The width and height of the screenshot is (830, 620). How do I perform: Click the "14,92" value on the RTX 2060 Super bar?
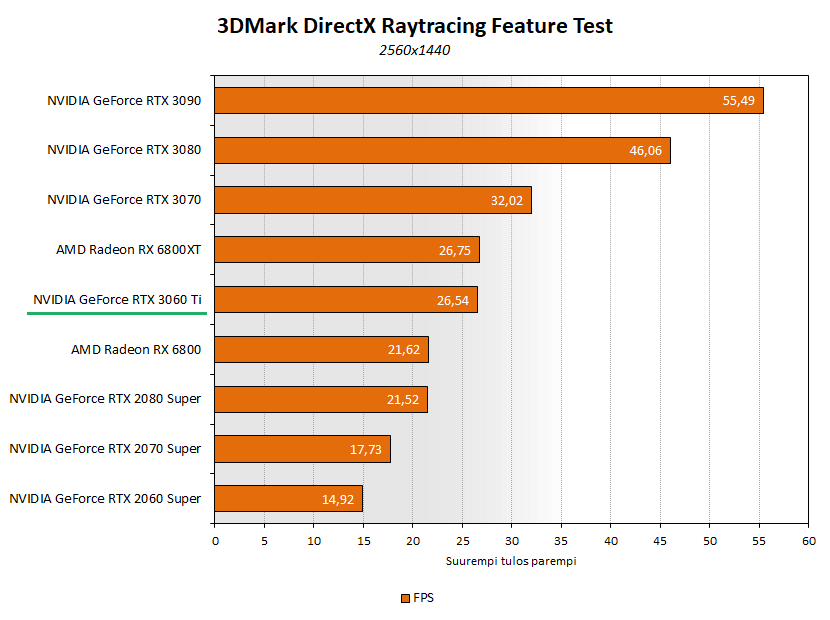click(x=338, y=500)
